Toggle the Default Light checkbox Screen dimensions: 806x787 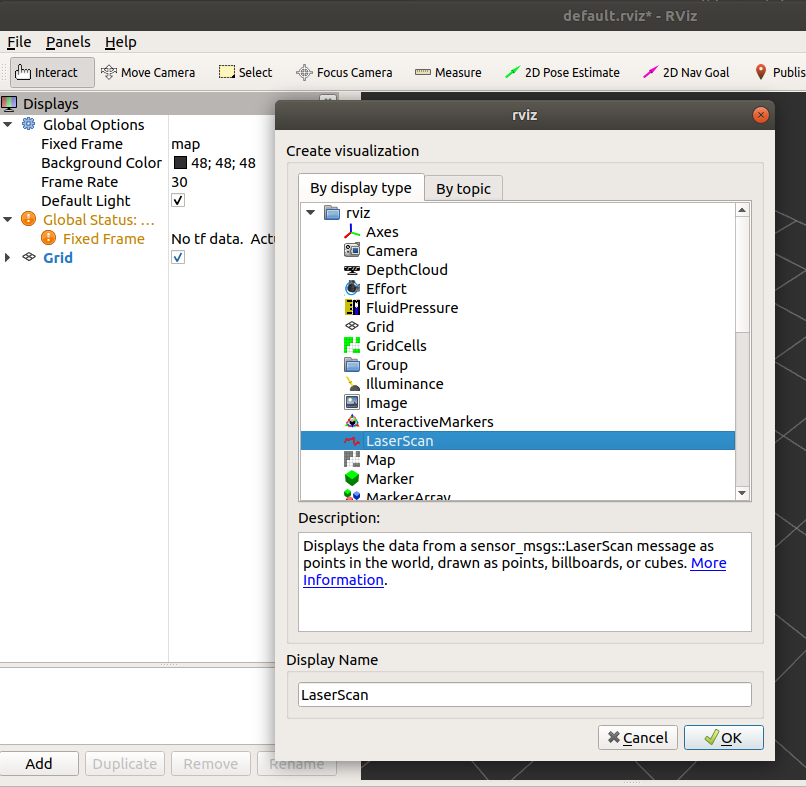coord(178,200)
